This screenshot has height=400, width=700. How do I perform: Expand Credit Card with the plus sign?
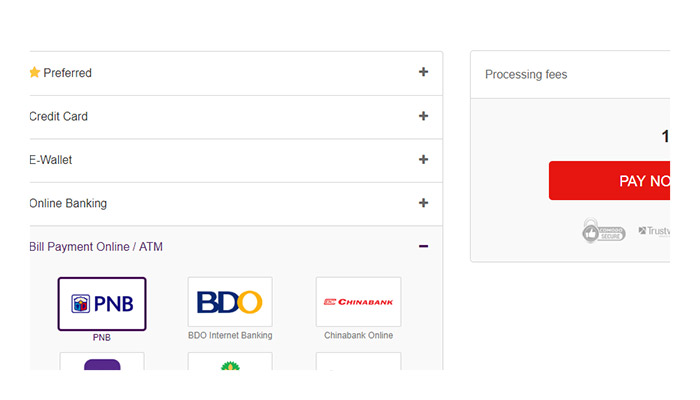point(423,116)
